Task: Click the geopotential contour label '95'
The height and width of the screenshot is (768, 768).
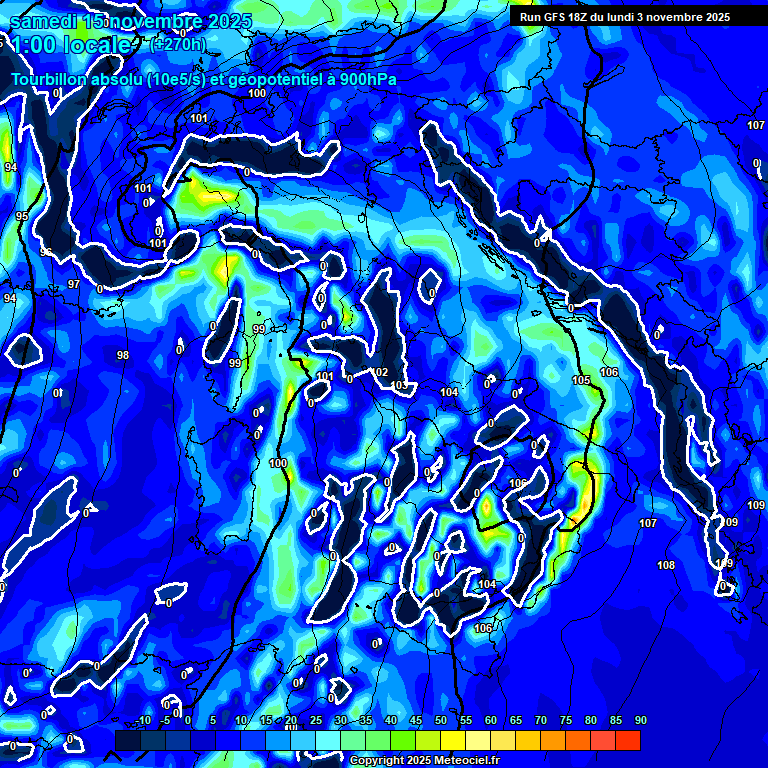Action: (x=22, y=216)
